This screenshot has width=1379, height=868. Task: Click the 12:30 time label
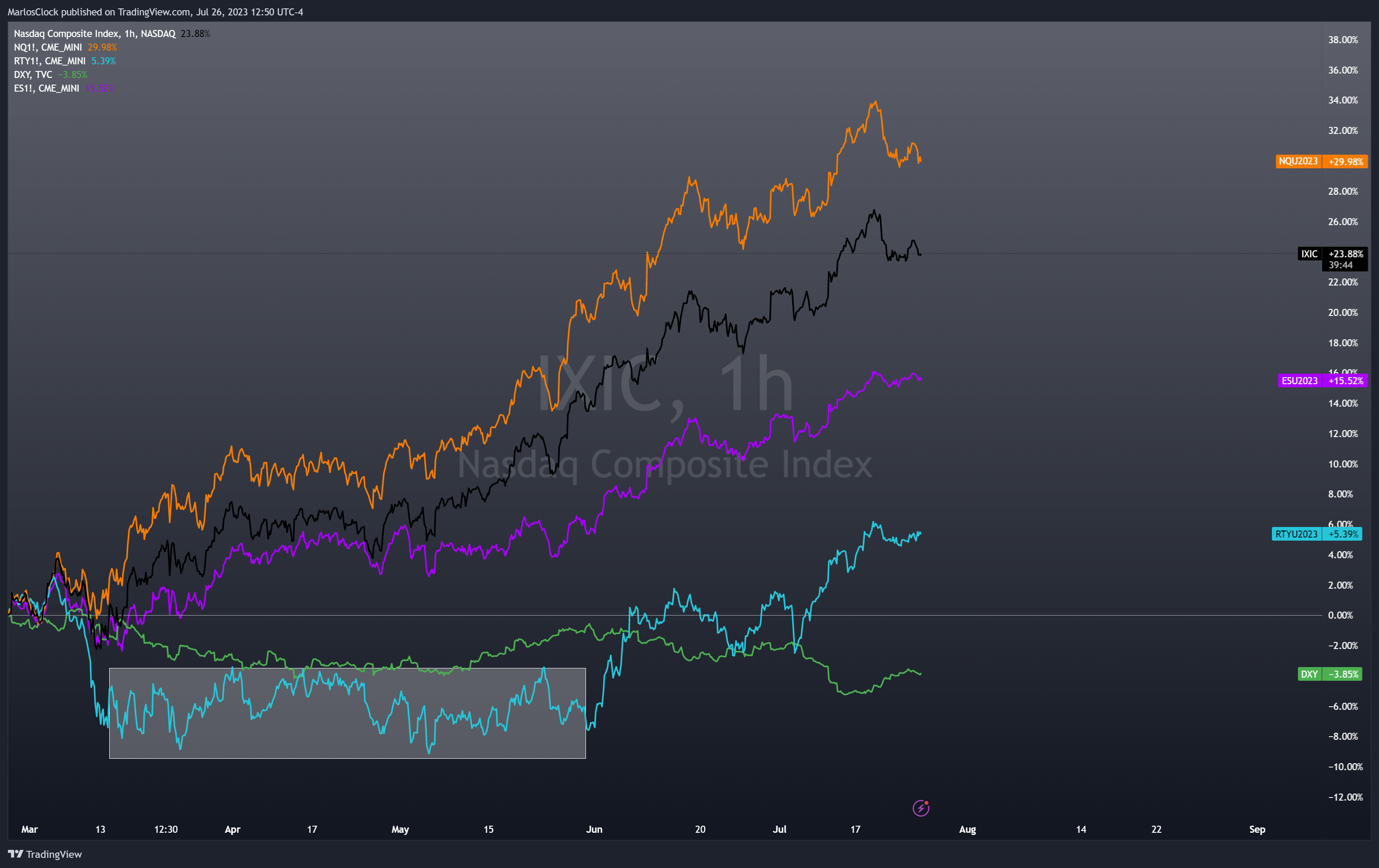tap(166, 829)
